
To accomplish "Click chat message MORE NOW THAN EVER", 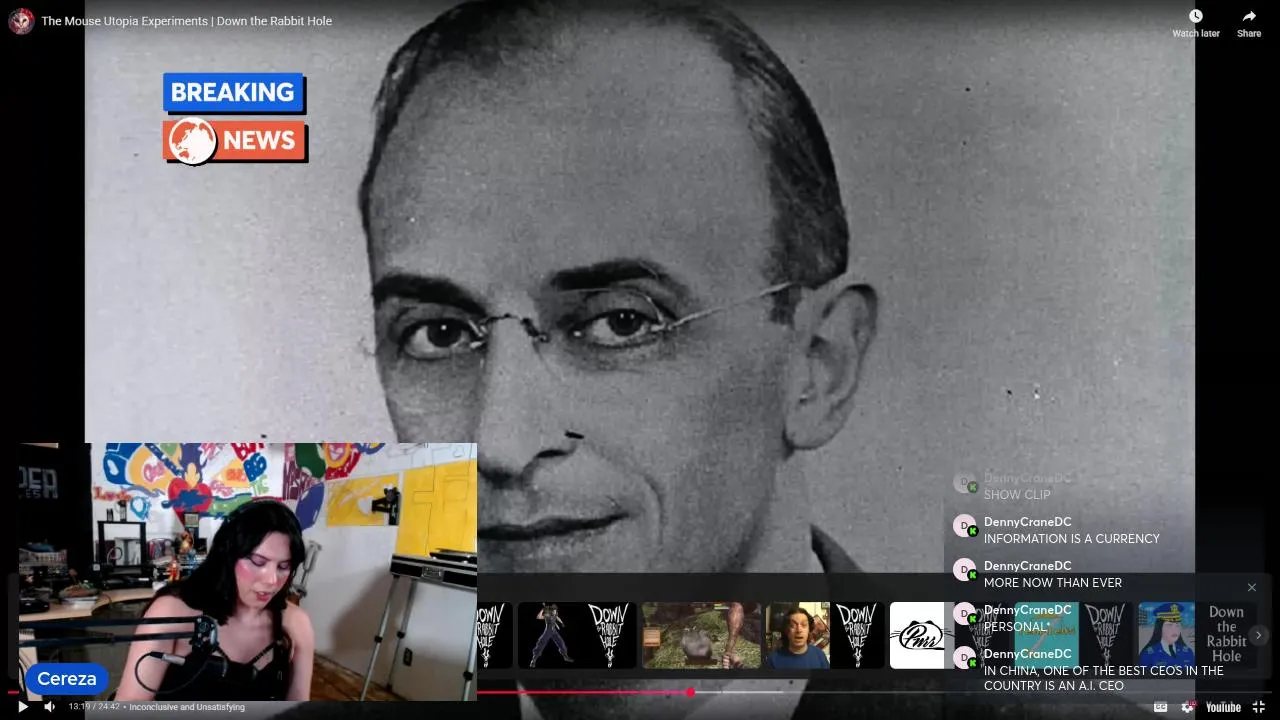I will point(1053,583).
